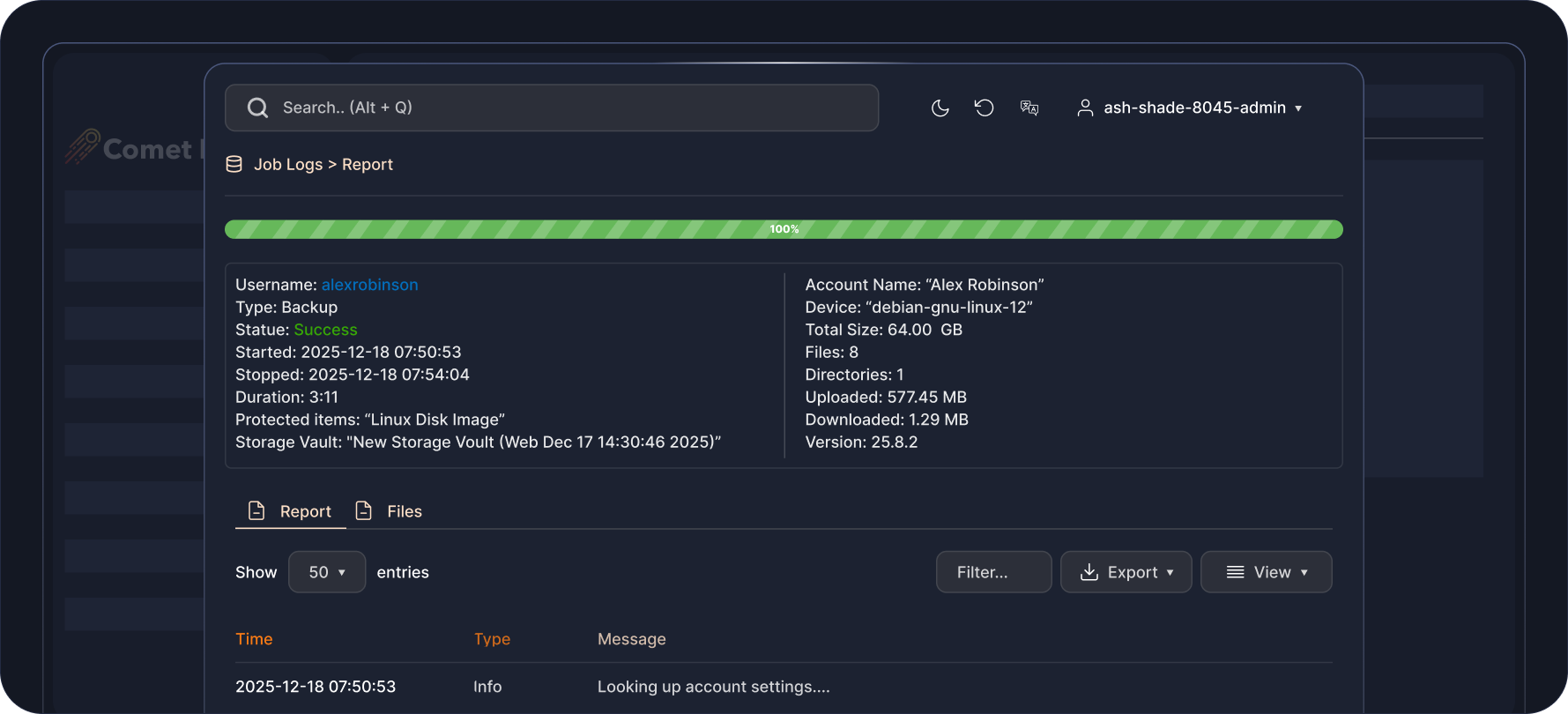
Task: Switch to the Report tab
Action: 291,511
